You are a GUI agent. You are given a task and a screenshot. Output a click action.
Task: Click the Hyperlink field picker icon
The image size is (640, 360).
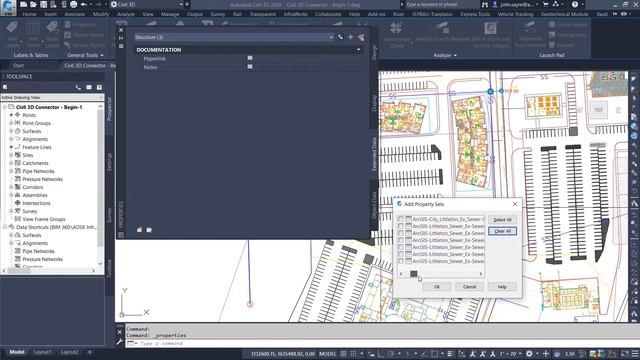[x=250, y=58]
